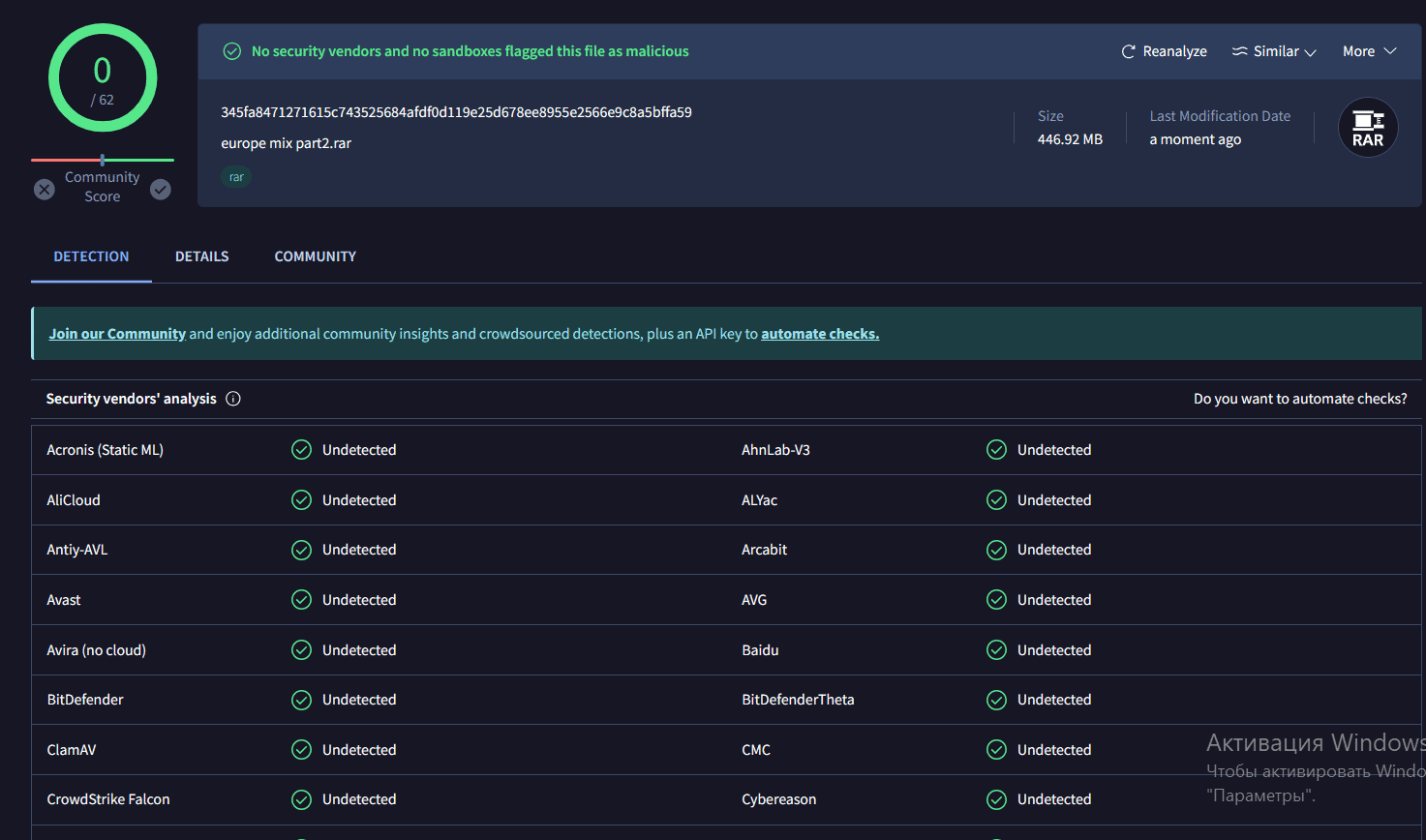Click the AVG undetected check icon
This screenshot has width=1426, height=840.
point(996,600)
